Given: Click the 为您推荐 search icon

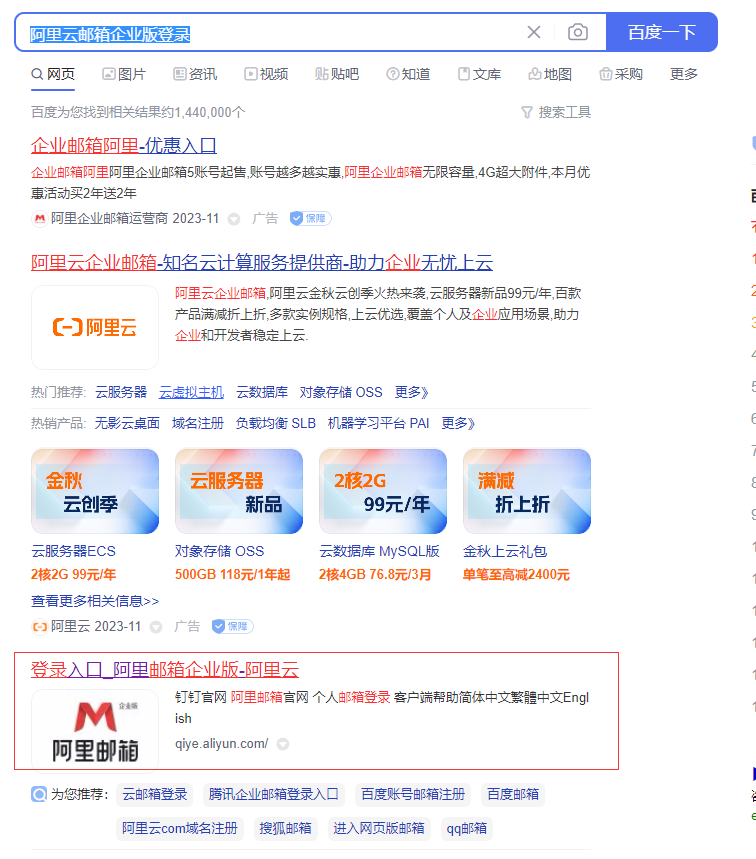Looking at the screenshot, I should point(39,794).
